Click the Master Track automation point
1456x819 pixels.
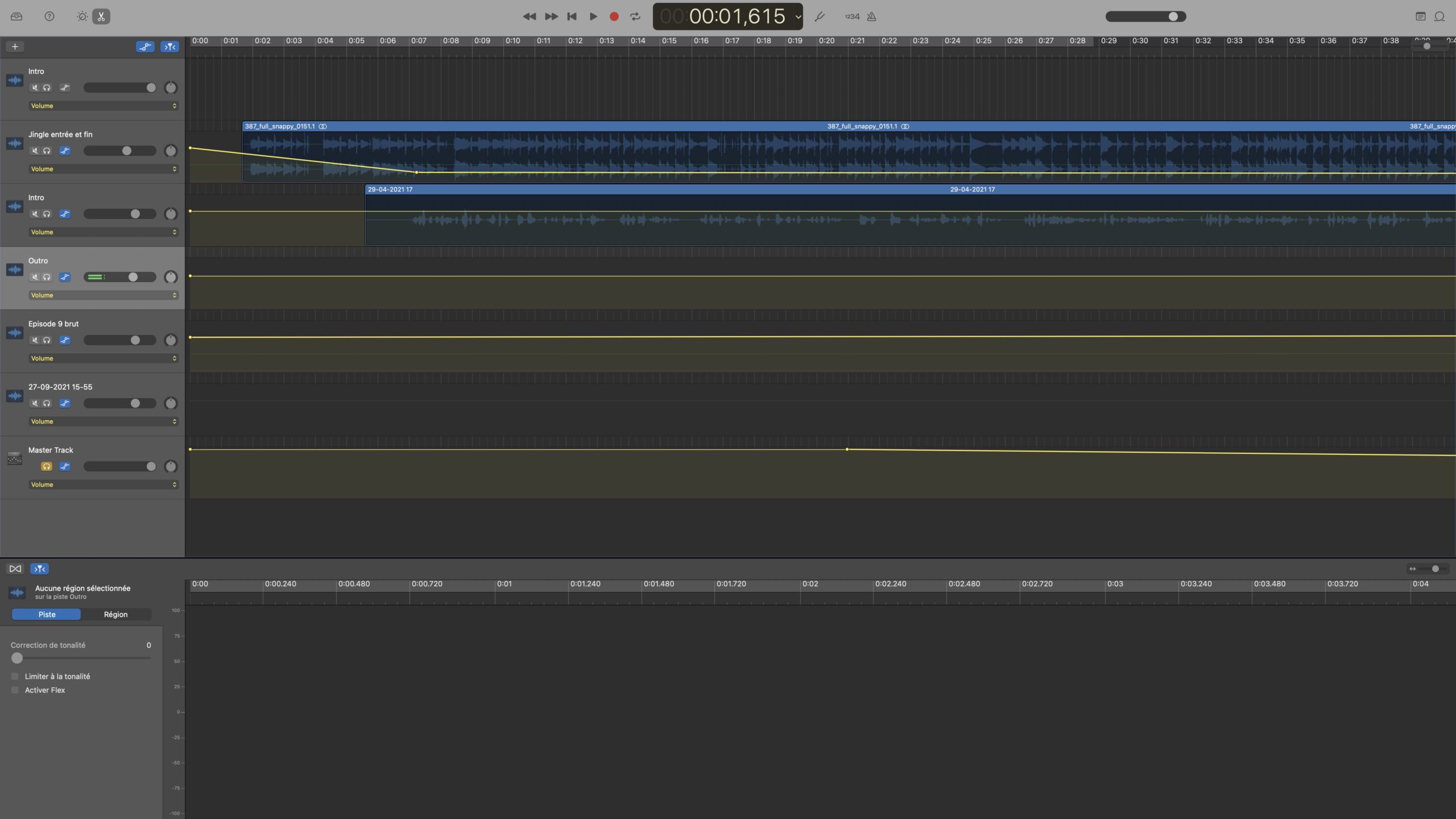[847, 449]
